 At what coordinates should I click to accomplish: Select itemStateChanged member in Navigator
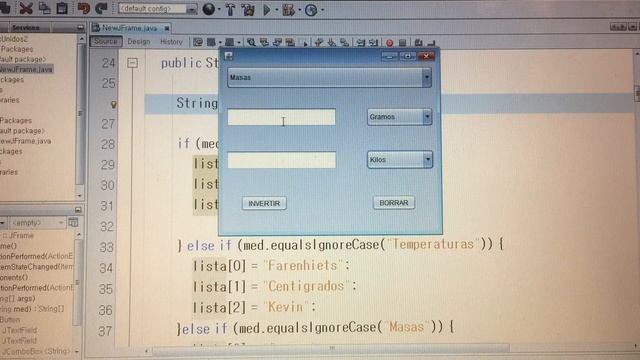36,267
